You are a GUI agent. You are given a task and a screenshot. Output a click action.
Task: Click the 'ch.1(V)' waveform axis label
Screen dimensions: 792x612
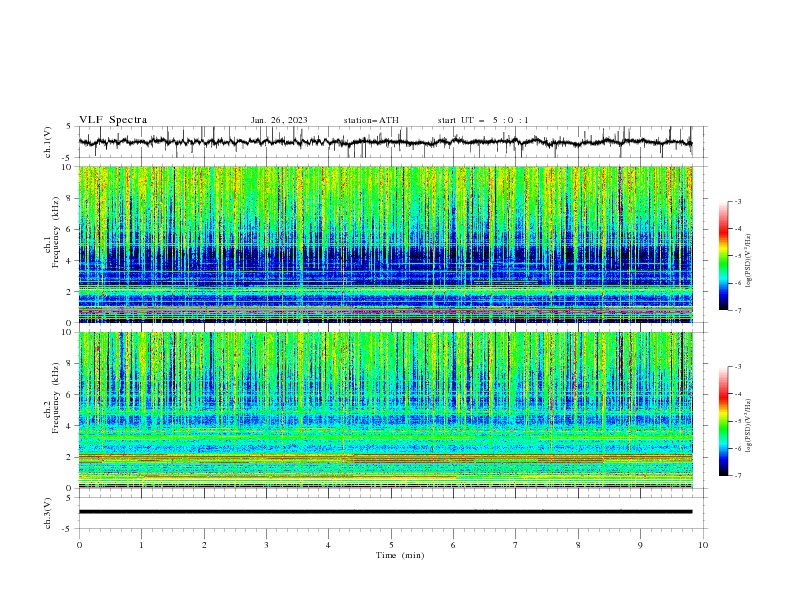tap(48, 142)
